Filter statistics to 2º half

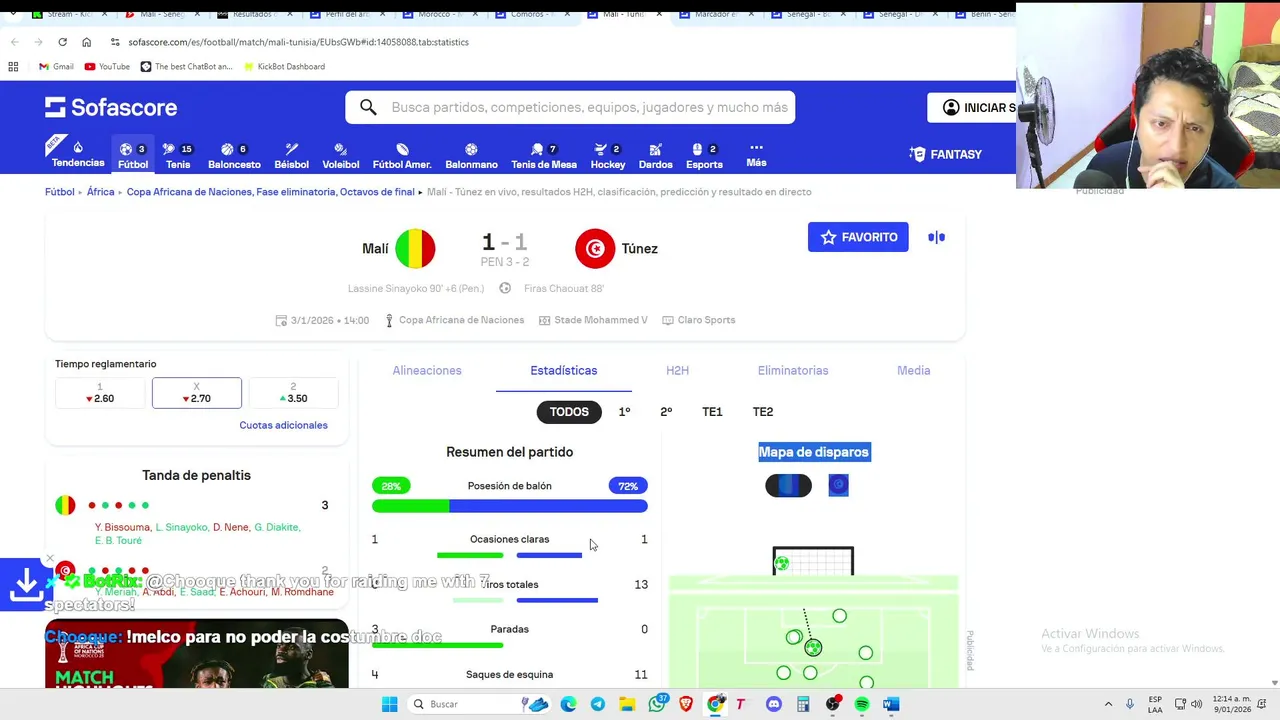coord(666,411)
